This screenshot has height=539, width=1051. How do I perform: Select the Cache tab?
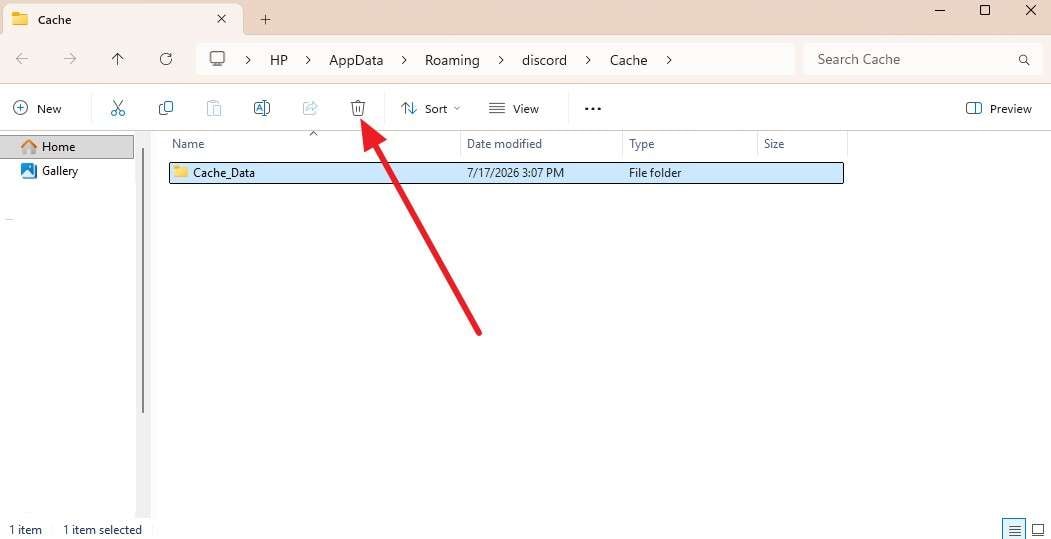point(121,19)
